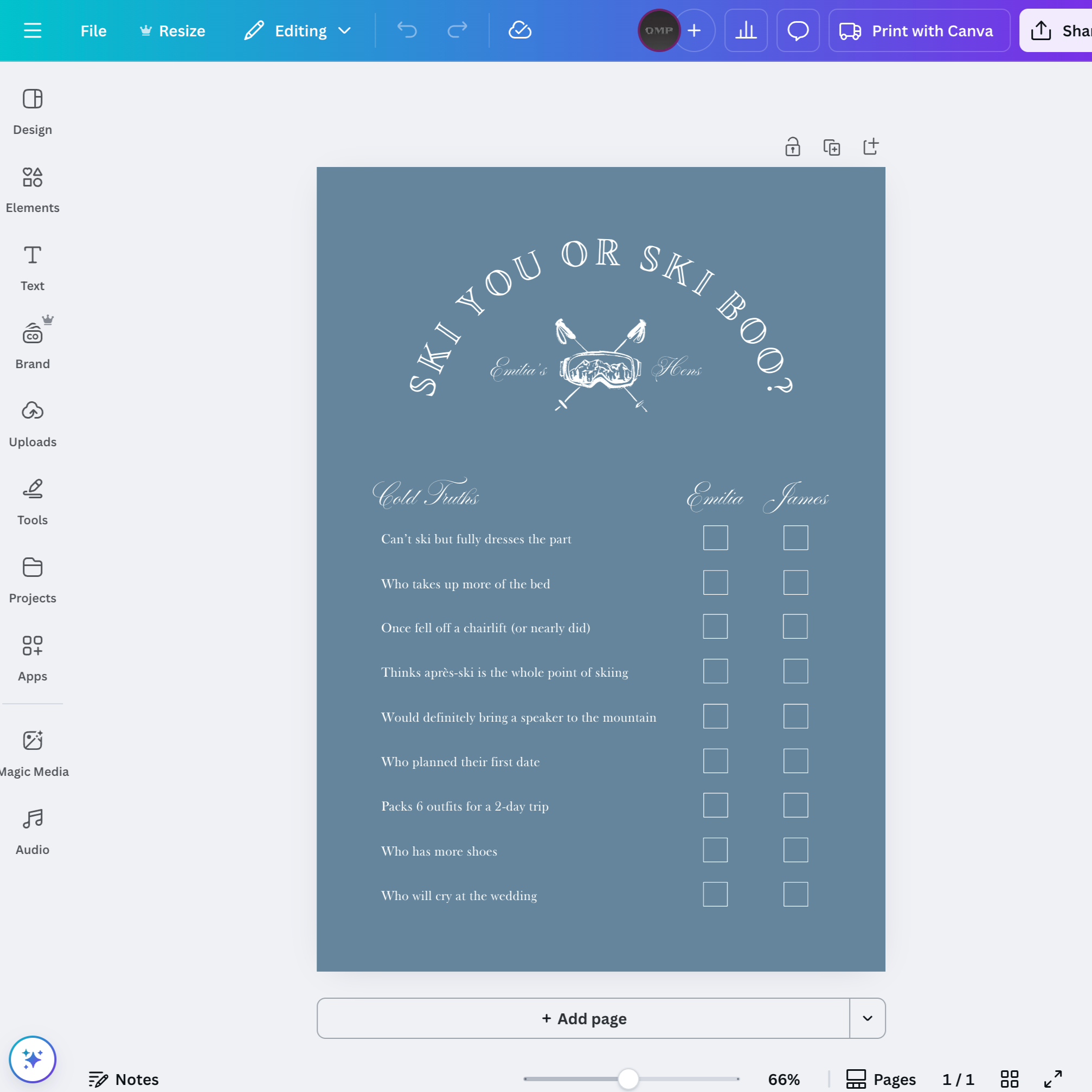Click Print with Canva button
Viewport: 1092px width, 1092px height.
tap(919, 30)
